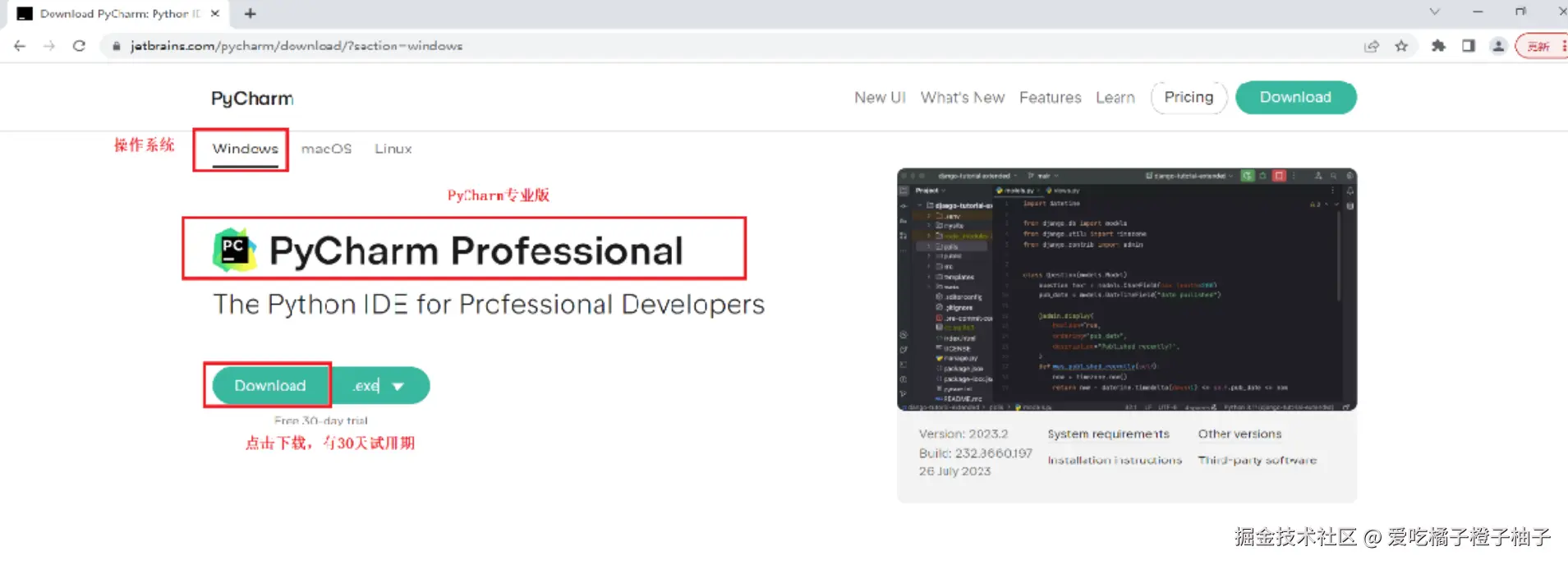Go back with the browser back arrow
The image size is (1568, 565).
tap(20, 46)
